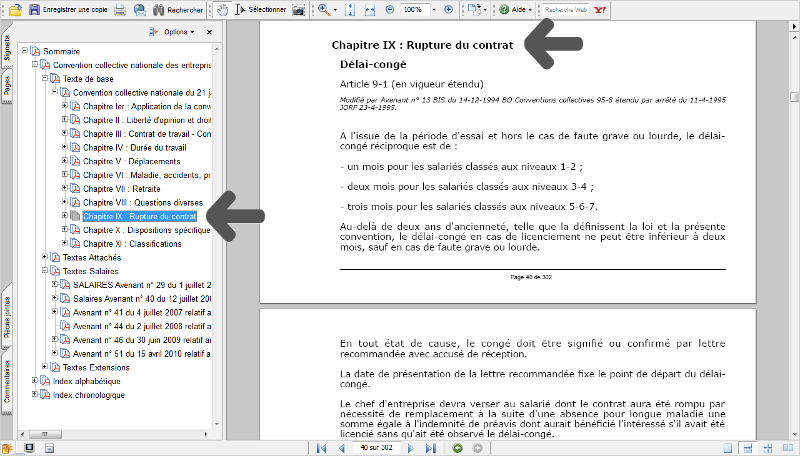The height and width of the screenshot is (456, 800).
Task: Fit page width in window
Action: click(x=370, y=9)
